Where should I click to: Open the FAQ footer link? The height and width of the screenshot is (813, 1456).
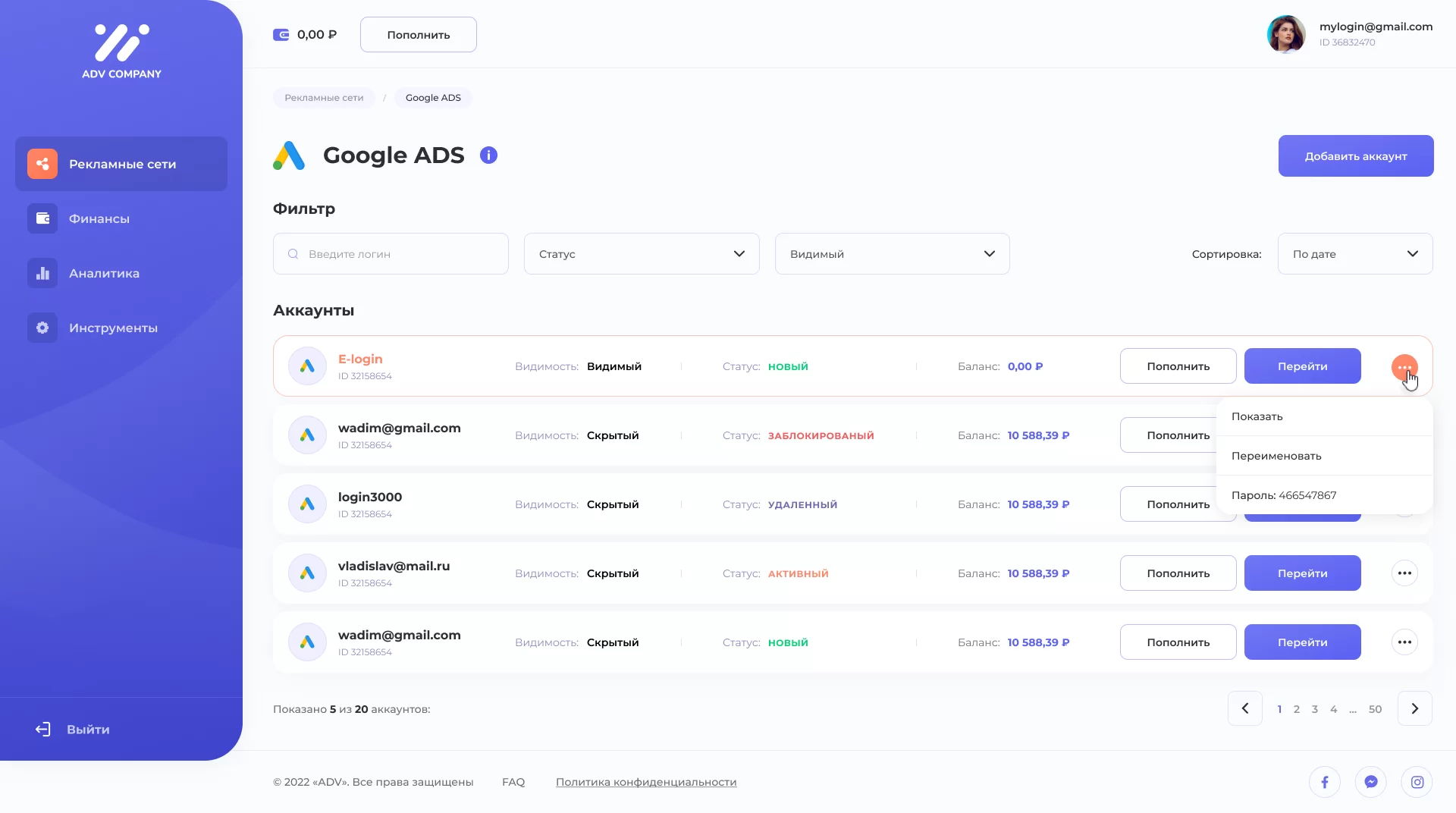(x=513, y=782)
